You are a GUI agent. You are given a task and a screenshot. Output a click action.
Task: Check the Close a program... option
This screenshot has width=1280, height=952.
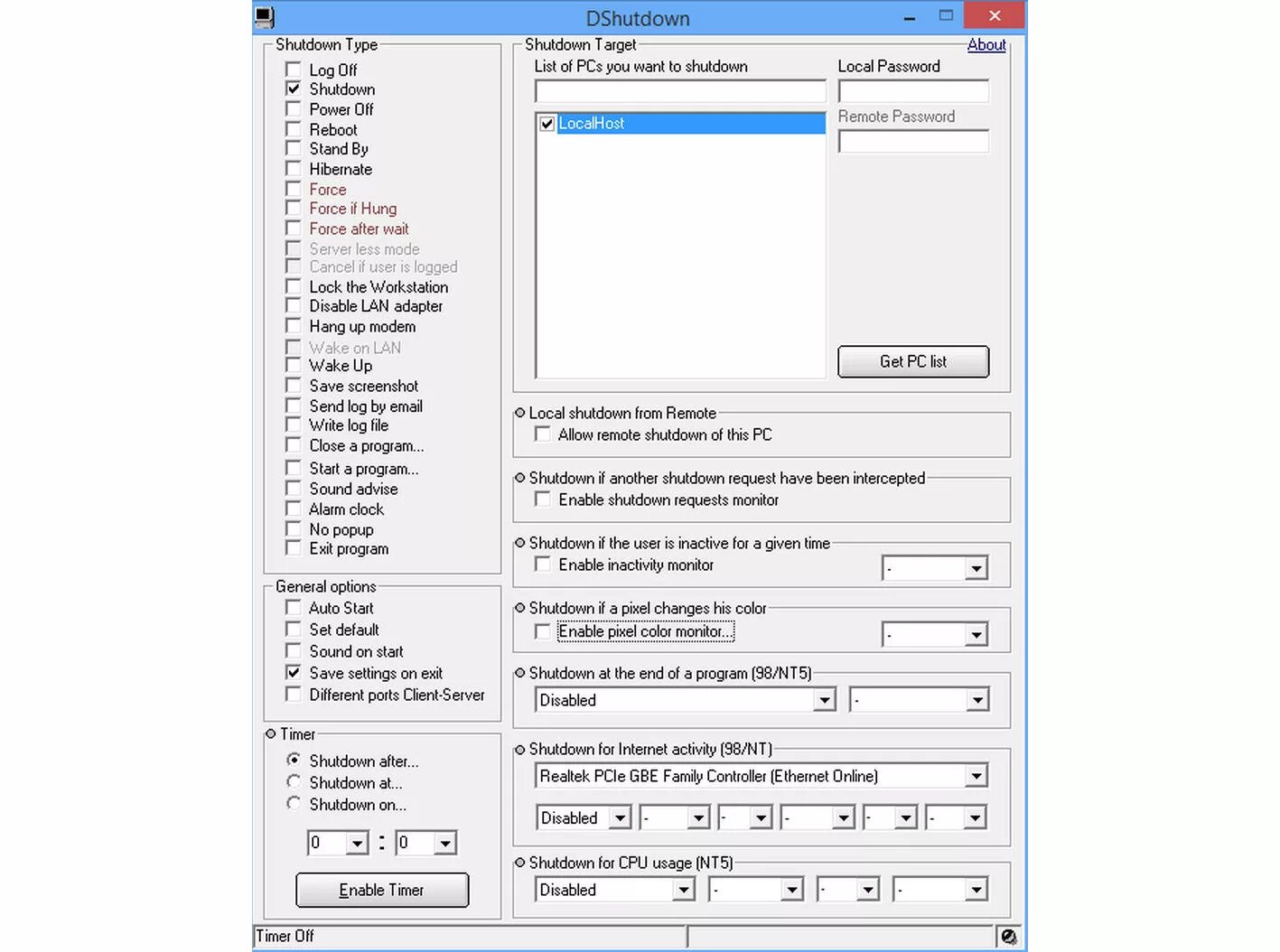point(293,445)
